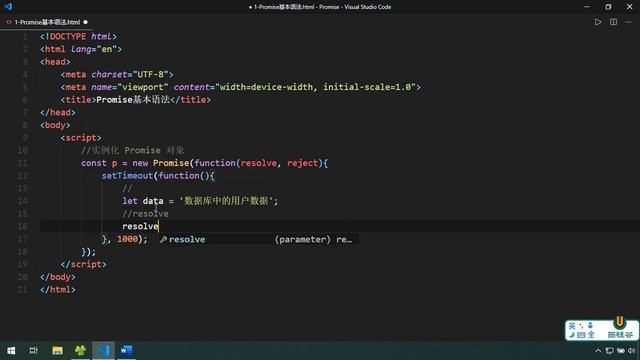640x360 pixels.
Task: Click the '1000' timeout value
Action: pos(127,239)
